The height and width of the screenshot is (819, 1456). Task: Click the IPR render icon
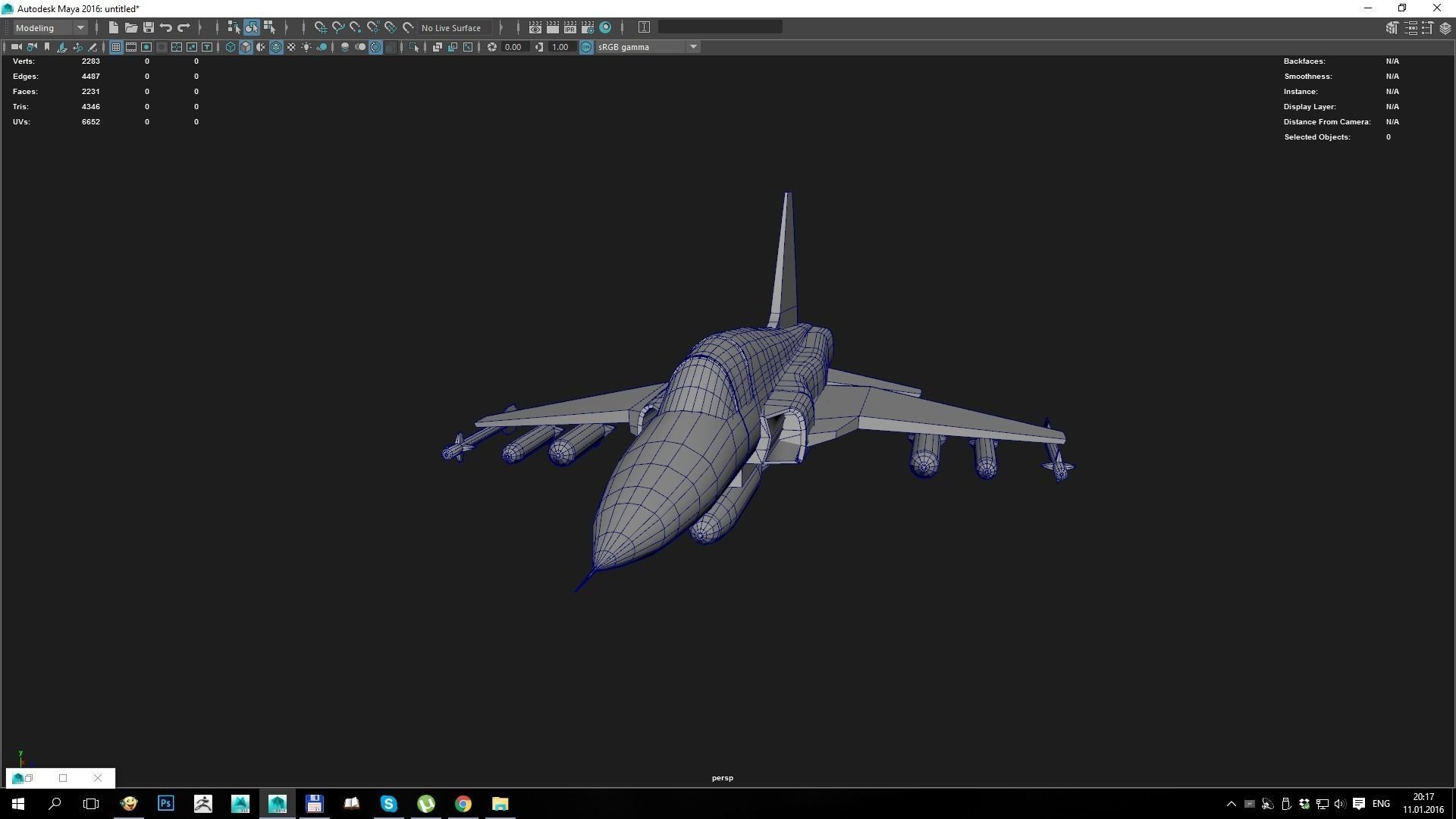pos(570,27)
